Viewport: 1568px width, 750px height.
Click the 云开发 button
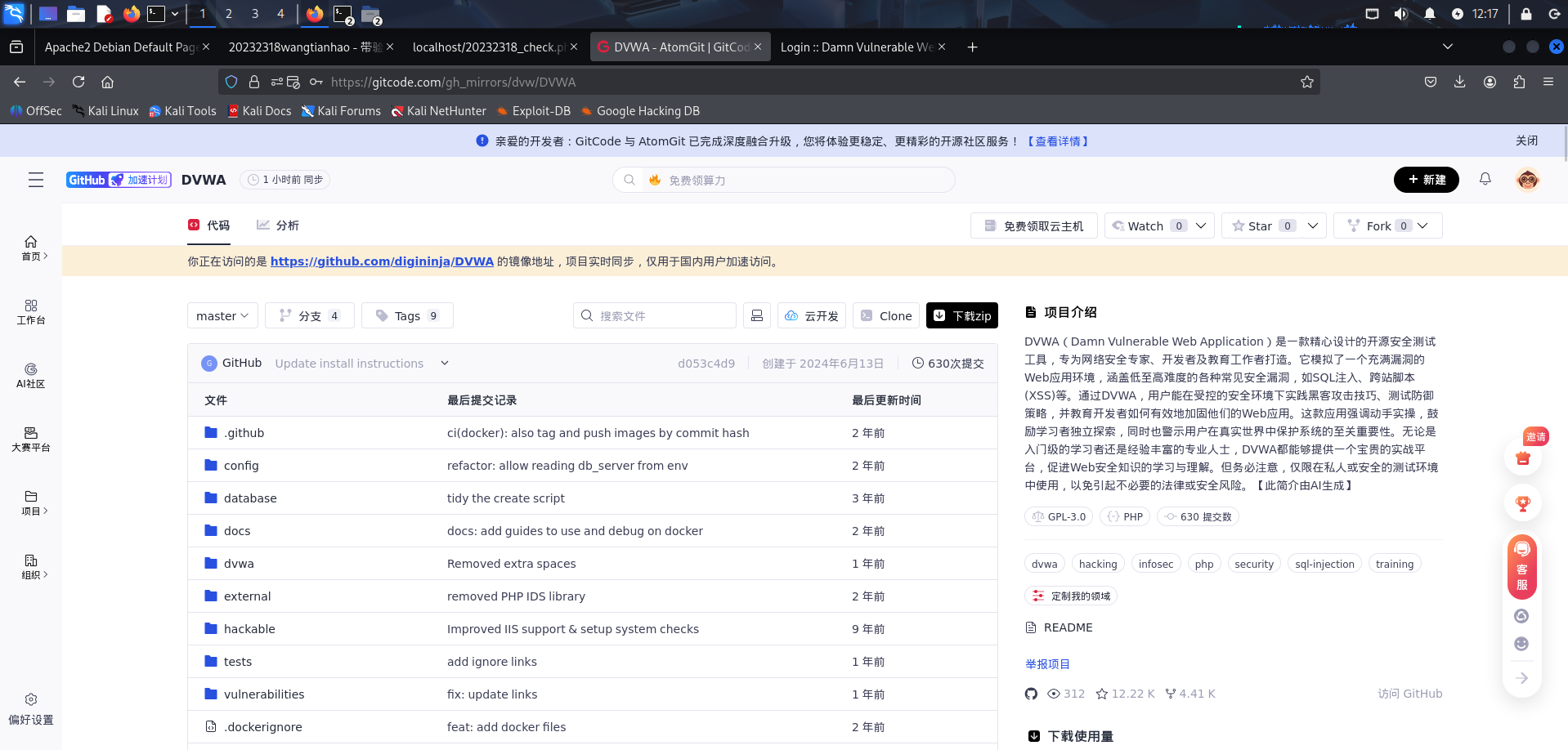(x=812, y=315)
